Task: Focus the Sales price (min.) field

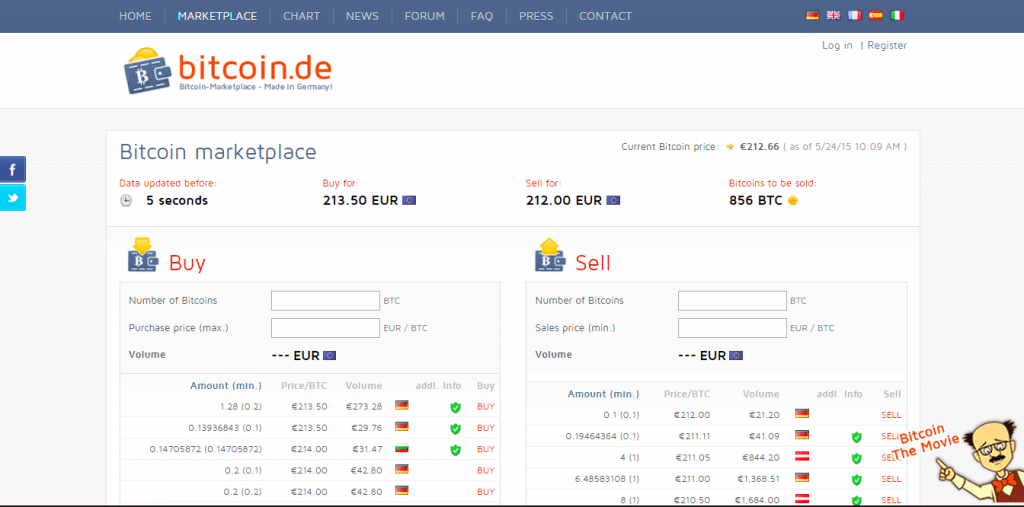Action: click(732, 328)
